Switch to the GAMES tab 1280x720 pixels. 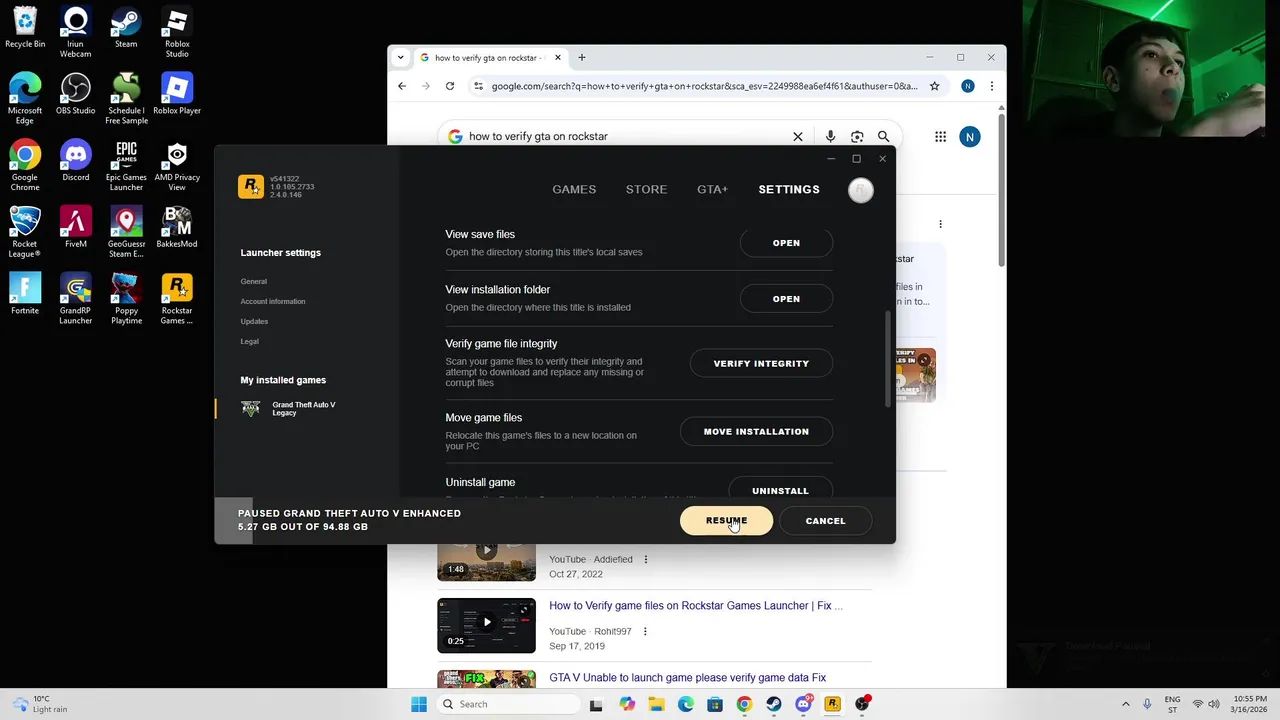(574, 189)
